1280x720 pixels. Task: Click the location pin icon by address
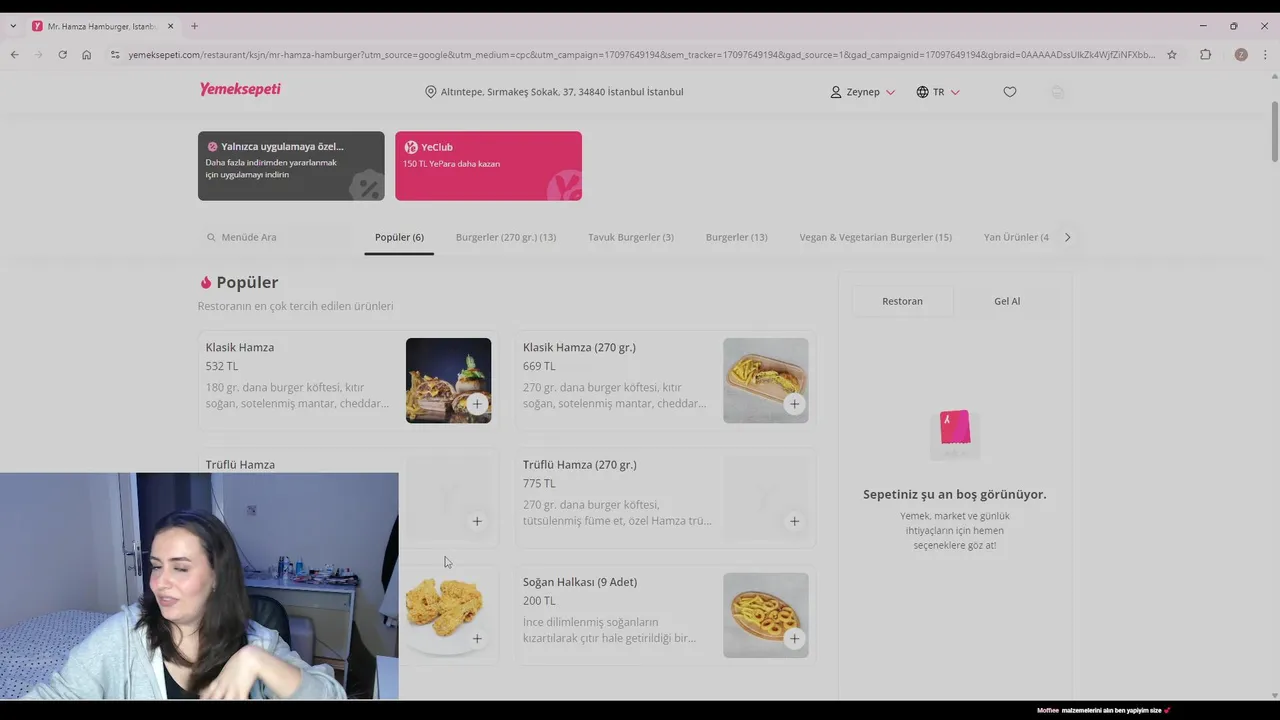click(x=431, y=92)
